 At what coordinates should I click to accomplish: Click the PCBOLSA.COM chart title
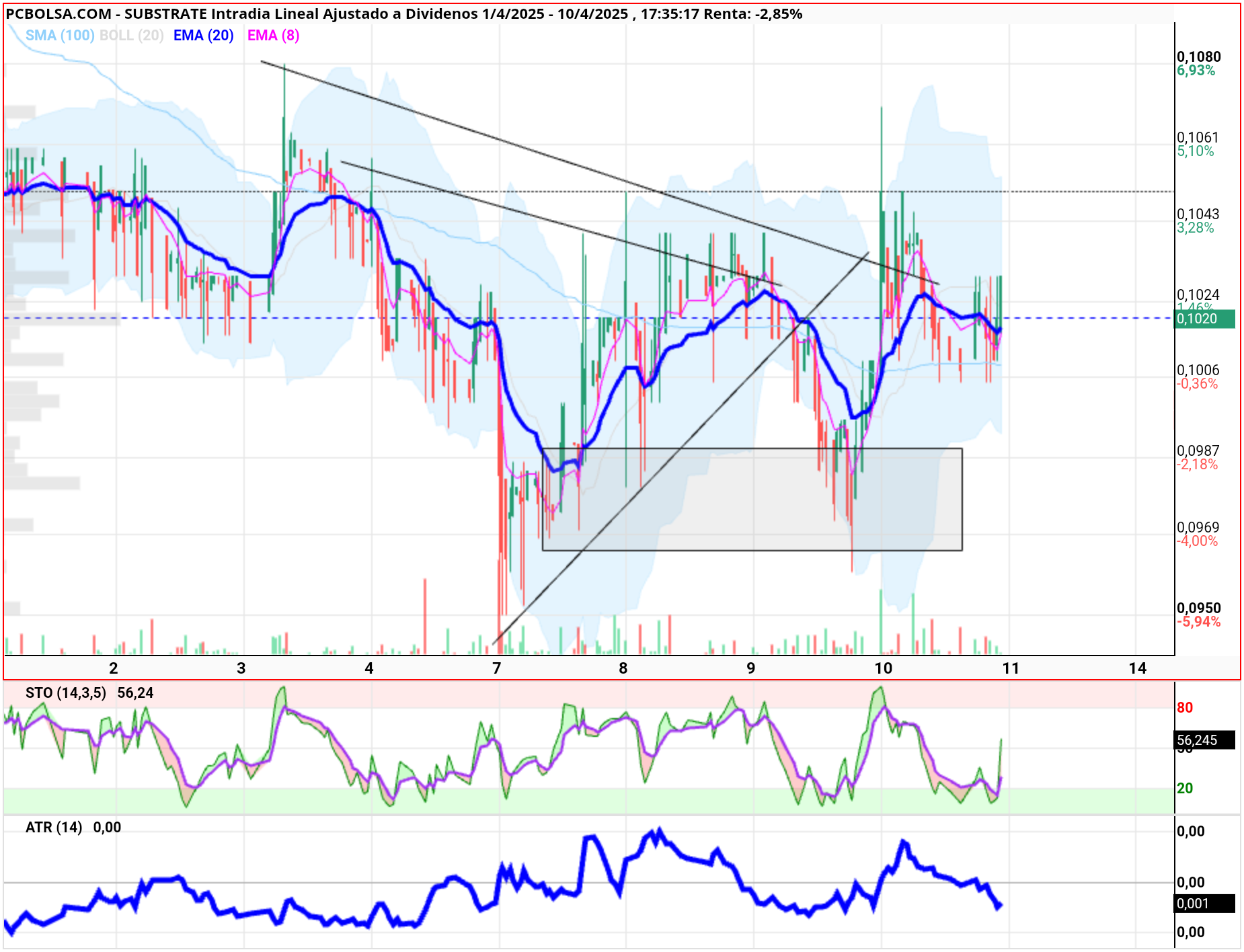[x=59, y=14]
